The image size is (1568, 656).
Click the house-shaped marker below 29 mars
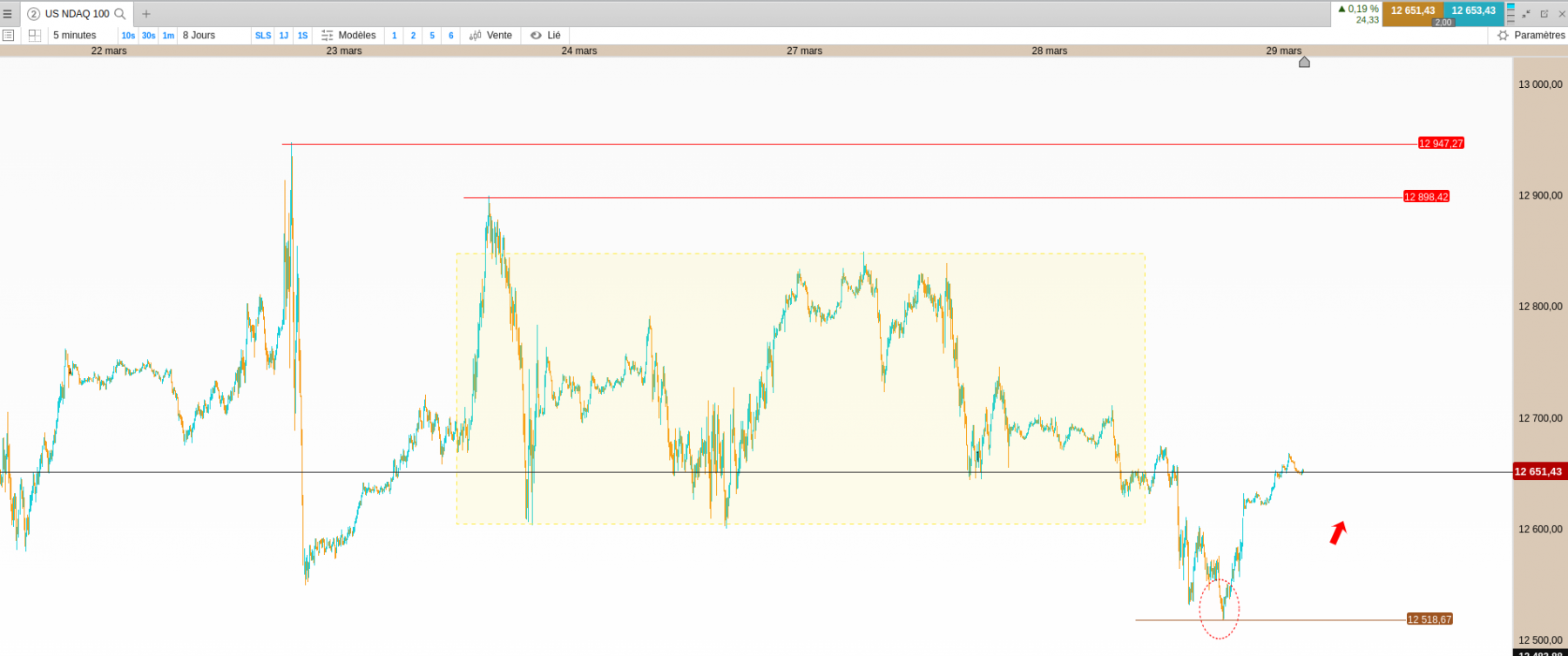pos(1304,62)
